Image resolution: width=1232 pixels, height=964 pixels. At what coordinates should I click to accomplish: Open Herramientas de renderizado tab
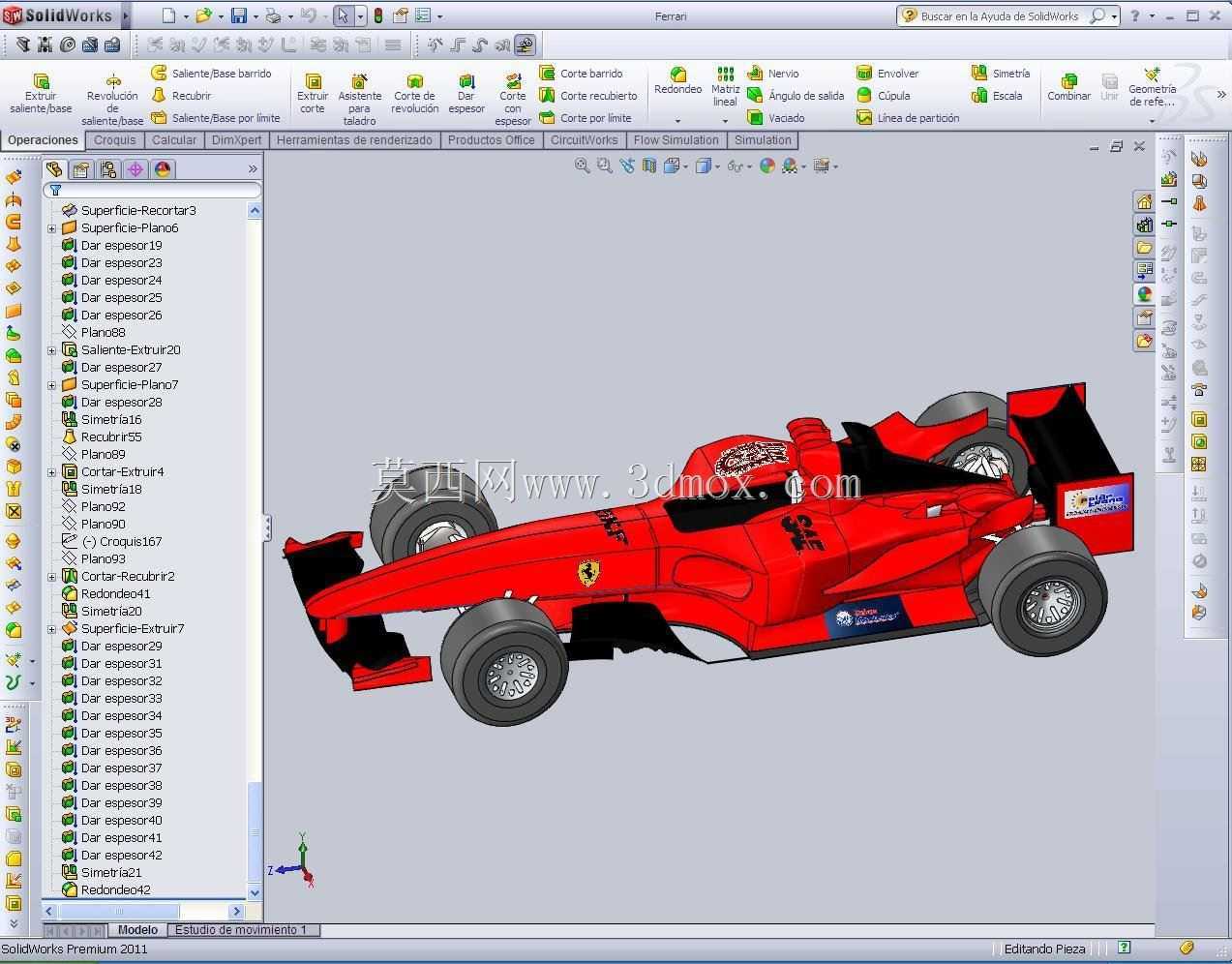(x=354, y=140)
